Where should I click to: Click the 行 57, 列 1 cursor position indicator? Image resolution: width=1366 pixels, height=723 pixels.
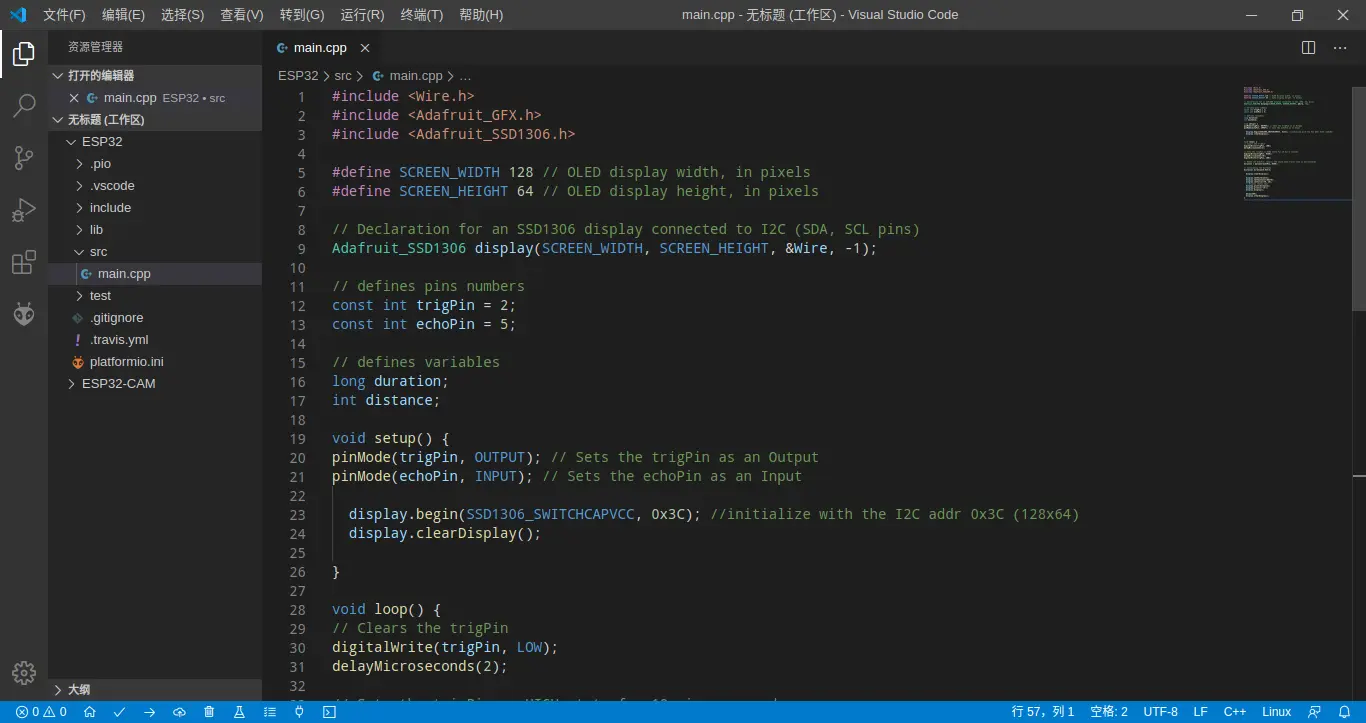point(1043,712)
